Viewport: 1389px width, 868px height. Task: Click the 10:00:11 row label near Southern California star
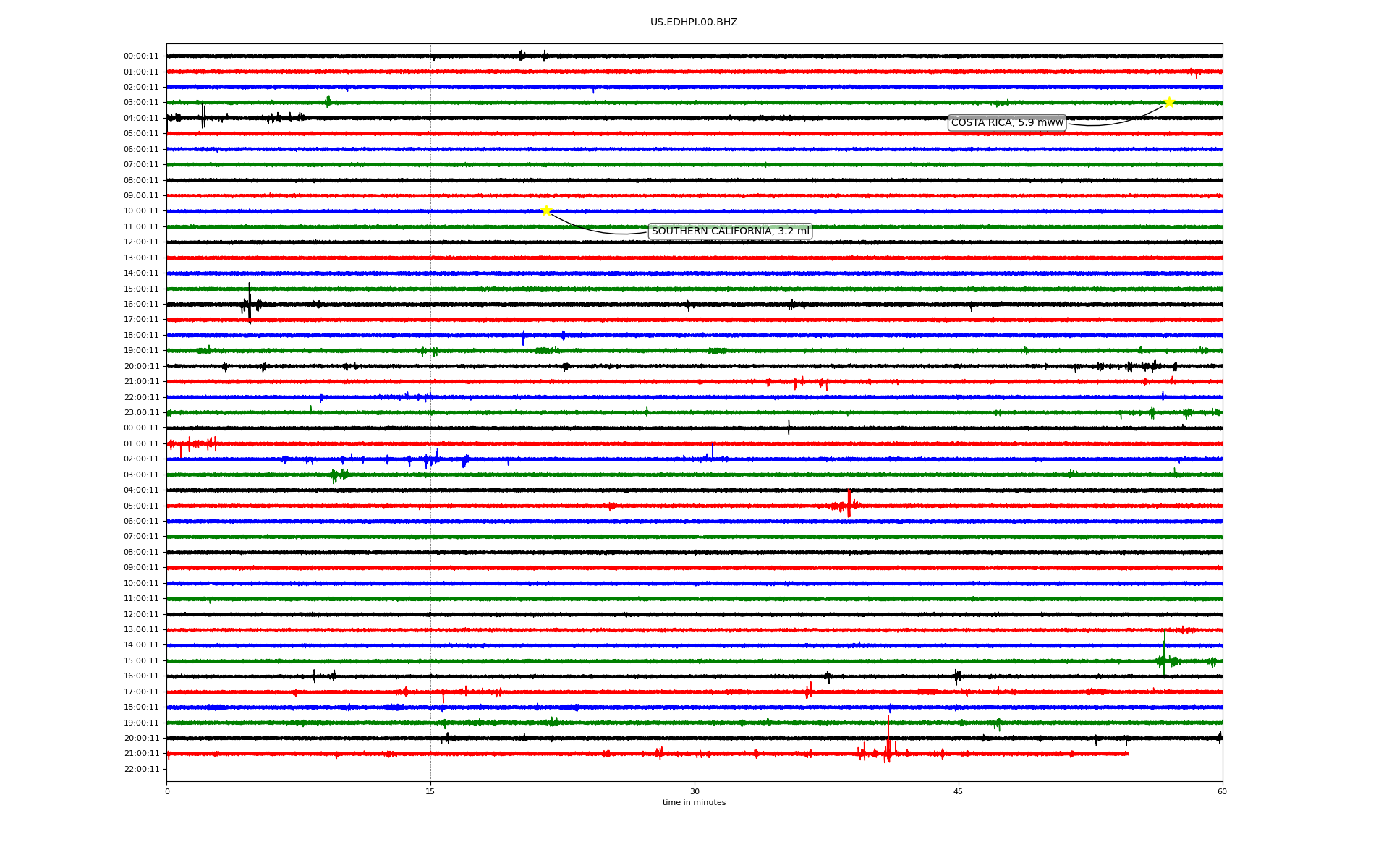(x=141, y=211)
